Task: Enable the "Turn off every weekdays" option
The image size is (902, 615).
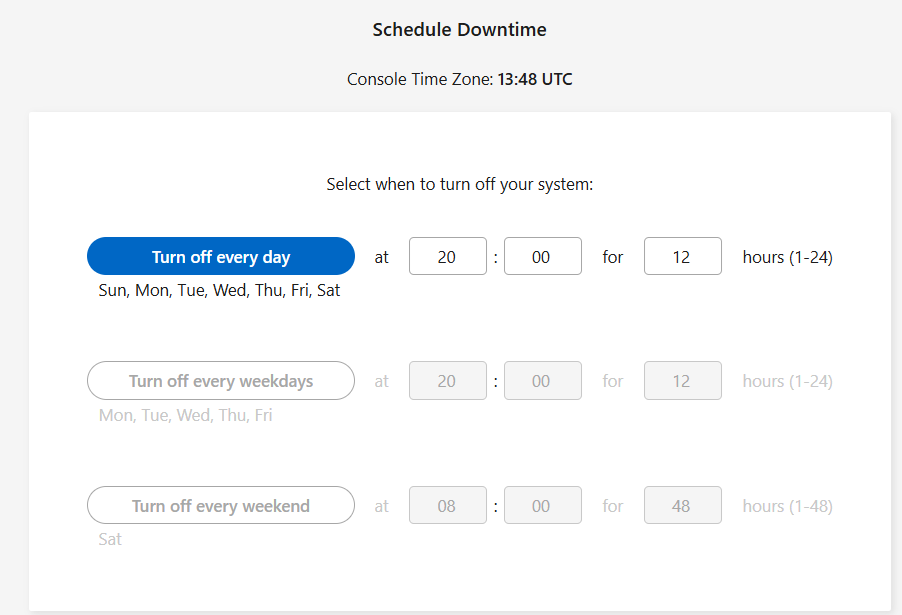Action: pos(221,381)
